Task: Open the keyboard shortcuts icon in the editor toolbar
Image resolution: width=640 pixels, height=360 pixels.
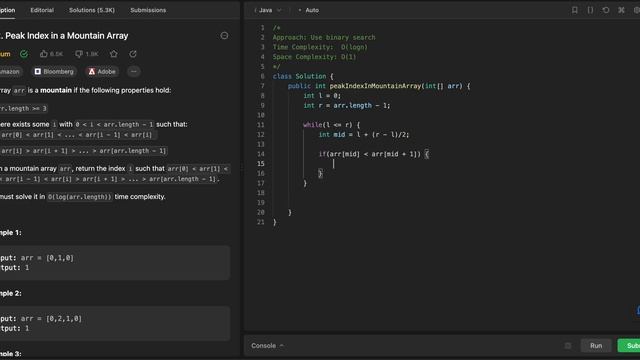Action: click(621, 10)
